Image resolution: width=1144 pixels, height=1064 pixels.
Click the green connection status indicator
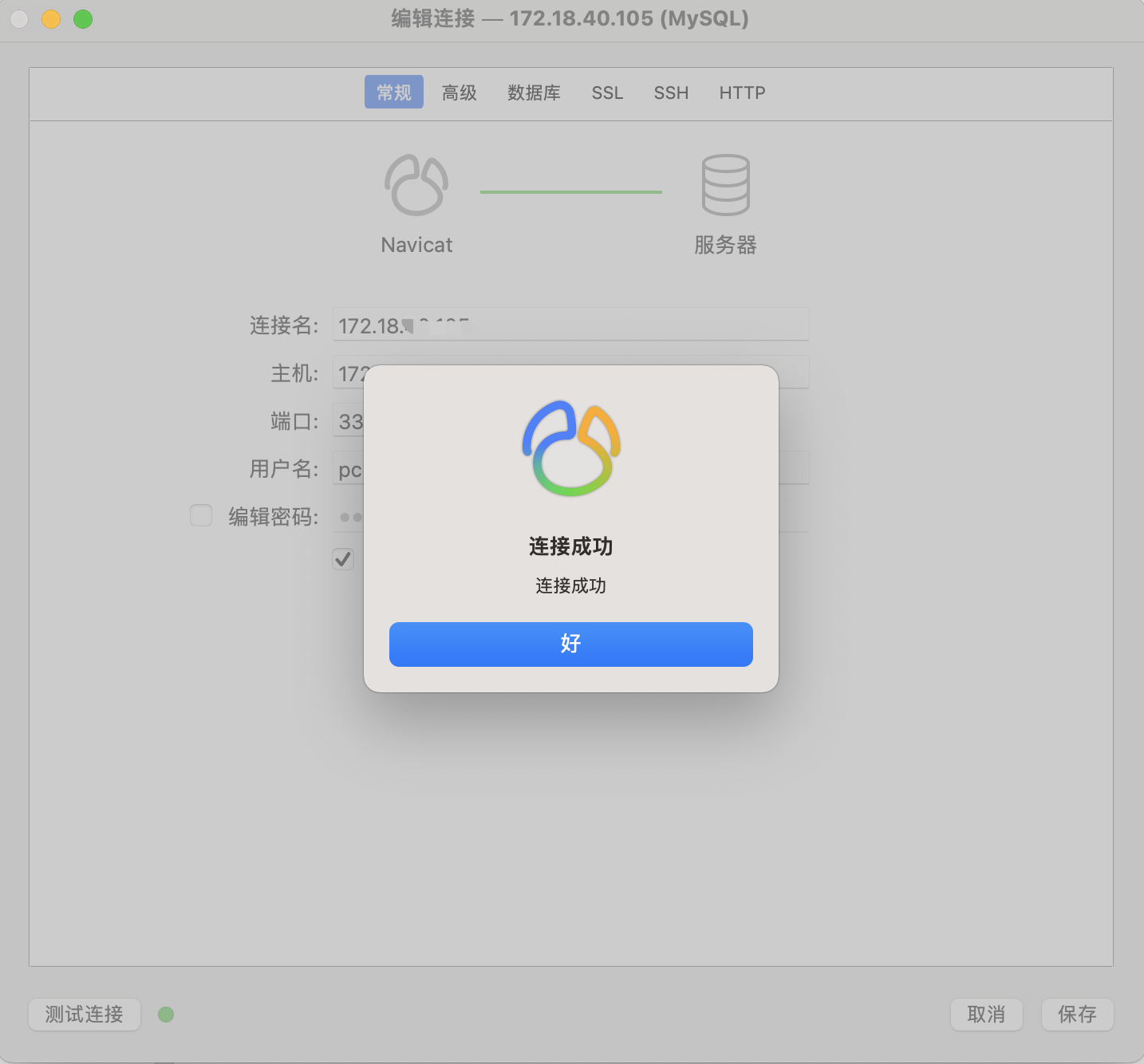tap(166, 1015)
